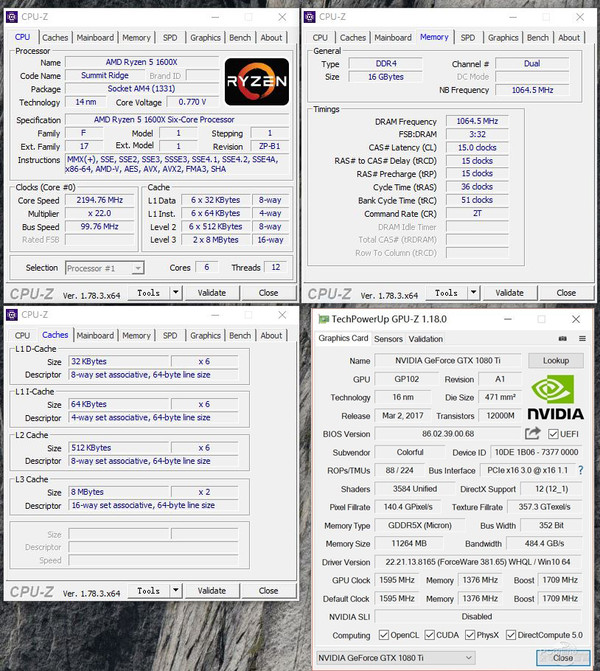Image resolution: width=600 pixels, height=671 pixels.
Task: Click CPU-Z app icon in CPU tab window title
Action: (x=12, y=17)
